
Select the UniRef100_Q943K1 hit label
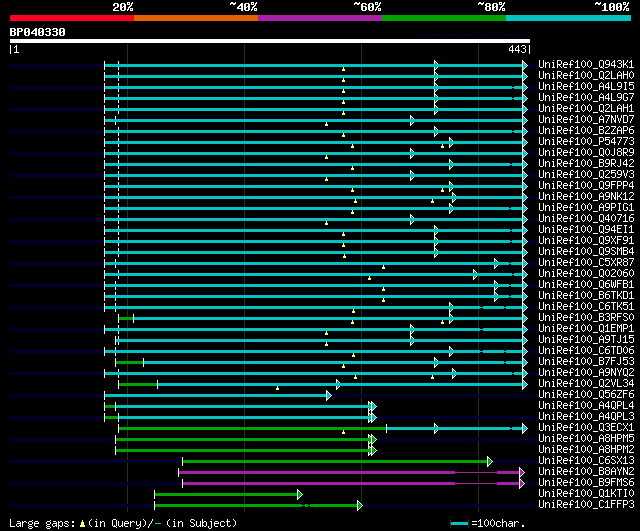point(586,64)
